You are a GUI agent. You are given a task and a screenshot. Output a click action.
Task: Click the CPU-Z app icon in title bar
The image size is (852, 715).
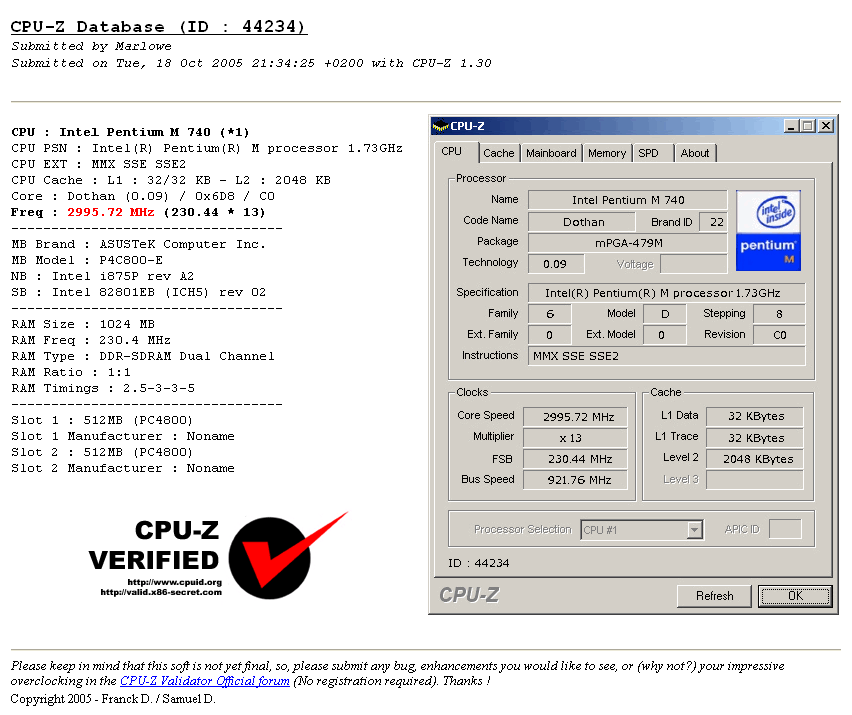point(440,126)
